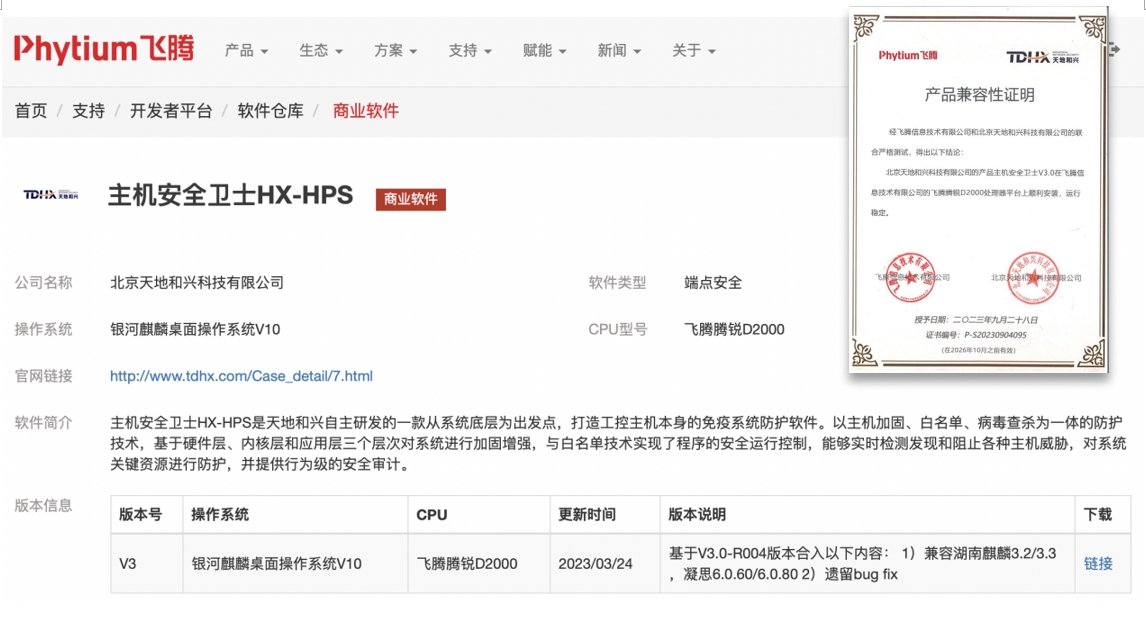The image size is (1146, 619).
Task: Click the 官网链接 field label
Action: click(44, 376)
